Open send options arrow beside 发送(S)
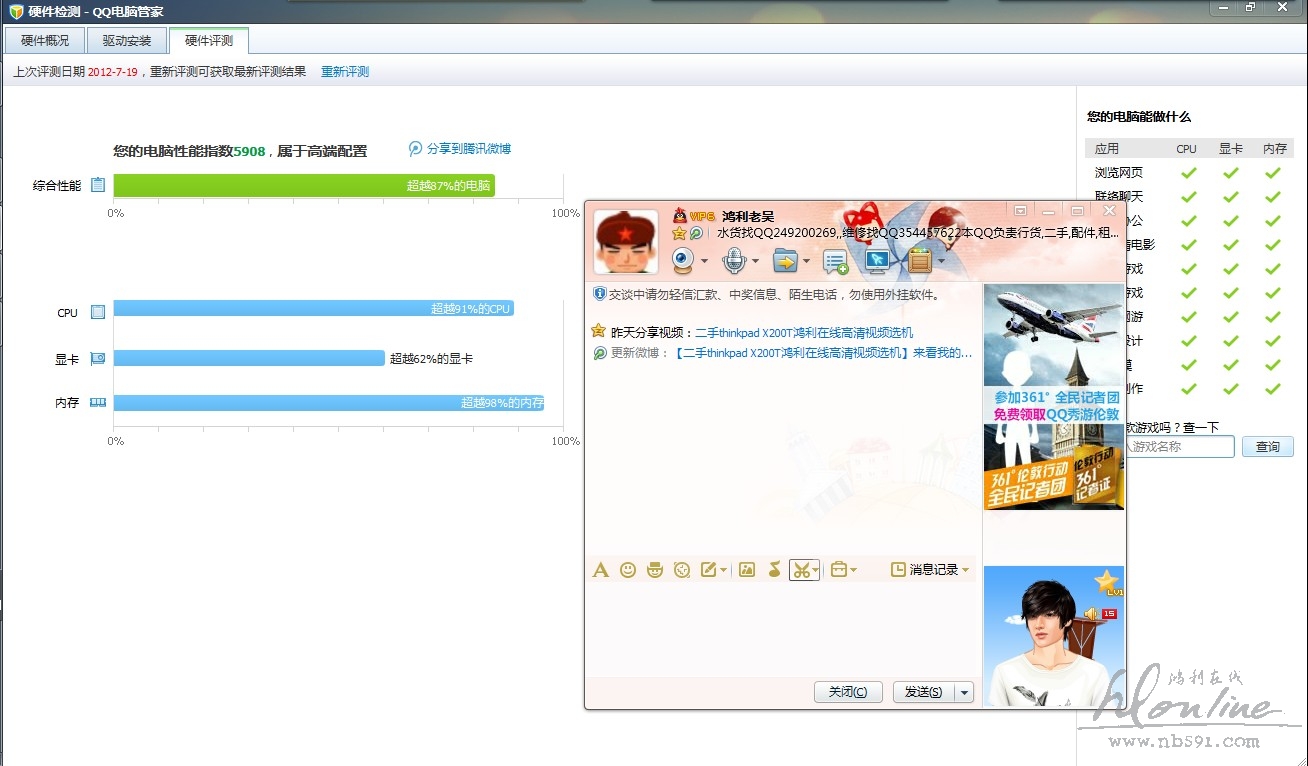 coord(964,692)
